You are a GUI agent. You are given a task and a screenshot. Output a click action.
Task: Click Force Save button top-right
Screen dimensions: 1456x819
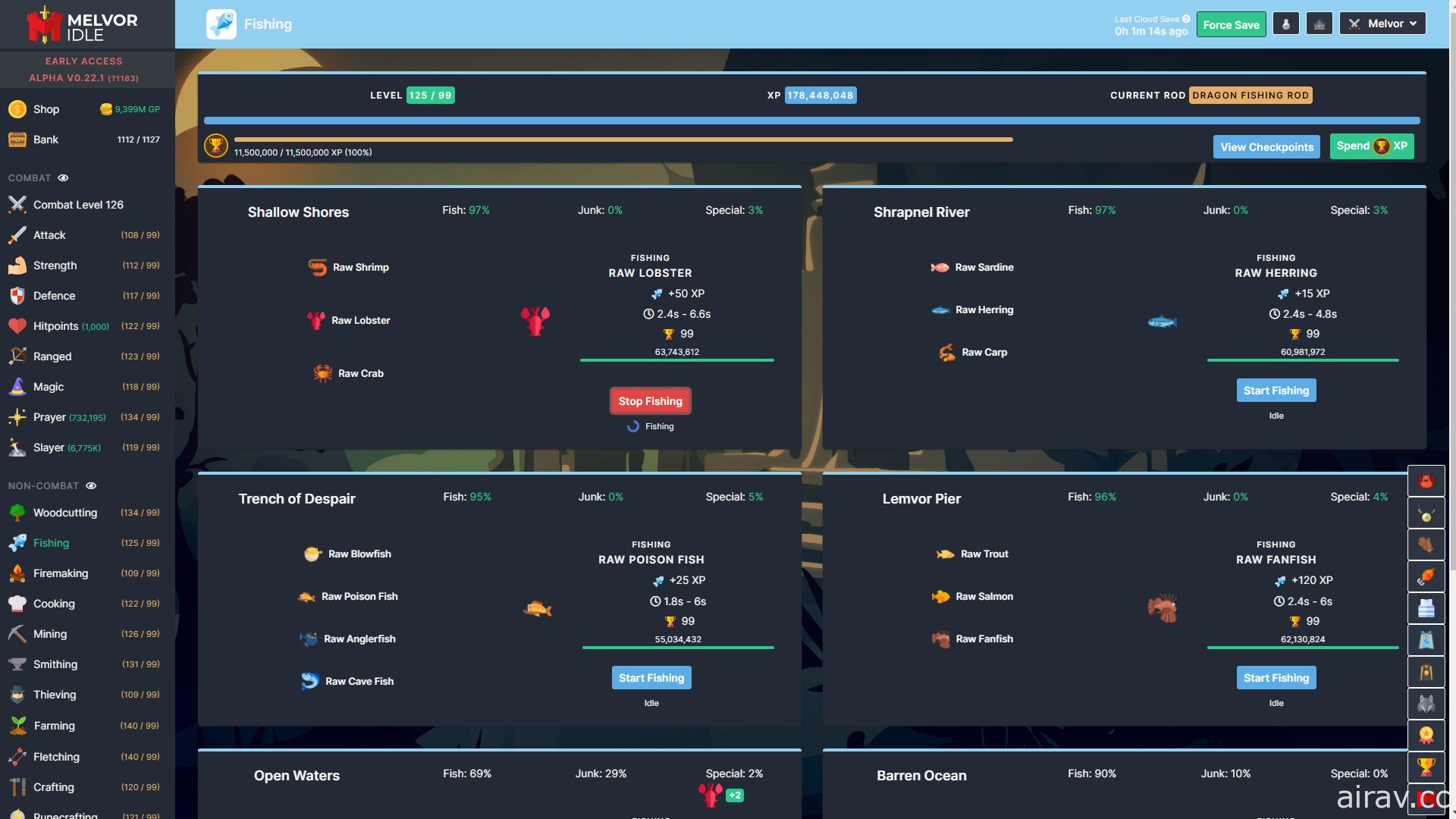(x=1231, y=23)
